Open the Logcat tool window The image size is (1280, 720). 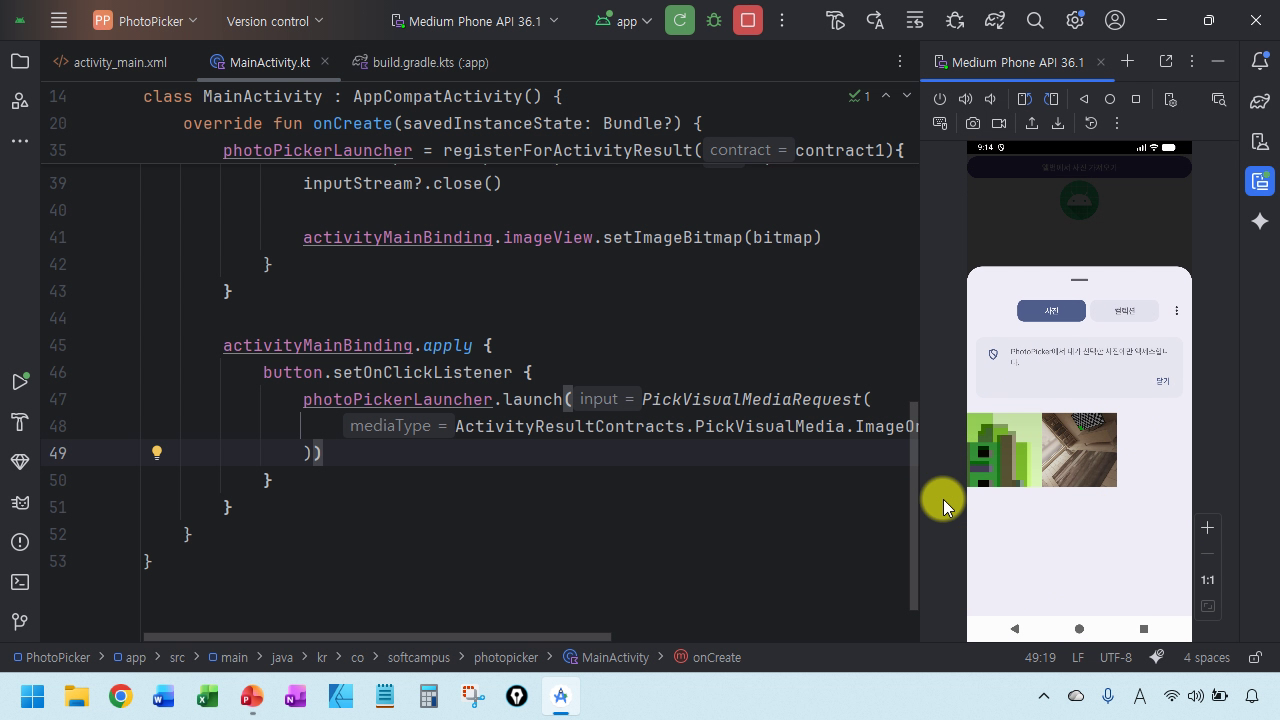19,502
